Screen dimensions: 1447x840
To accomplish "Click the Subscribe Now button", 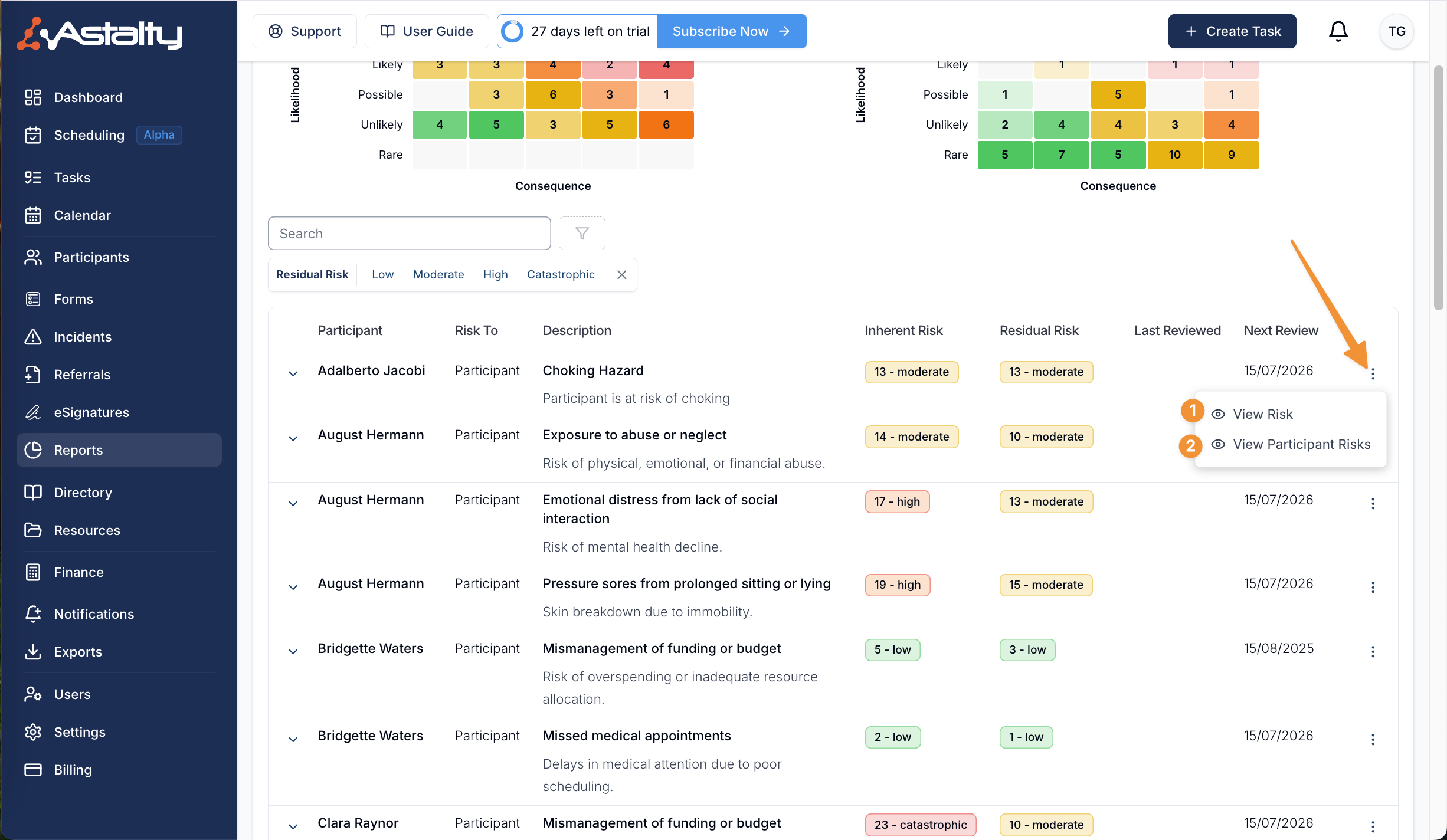I will 732,31.
